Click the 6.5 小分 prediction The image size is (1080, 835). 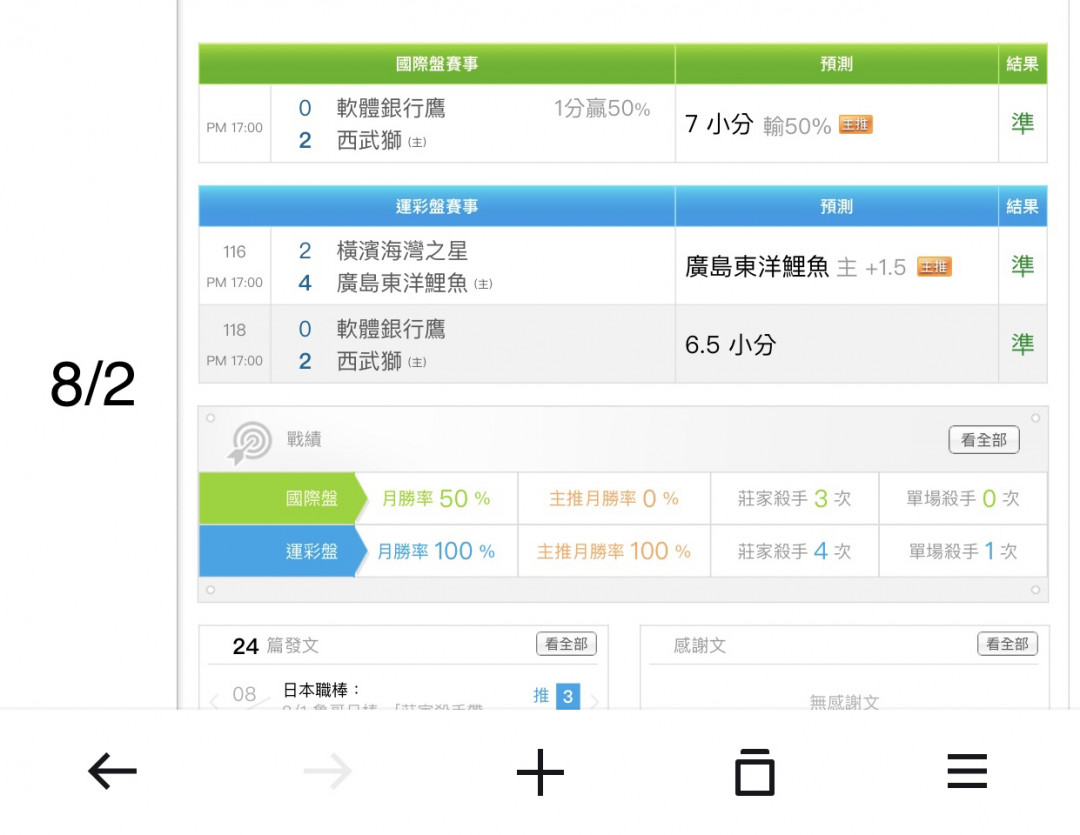point(730,344)
